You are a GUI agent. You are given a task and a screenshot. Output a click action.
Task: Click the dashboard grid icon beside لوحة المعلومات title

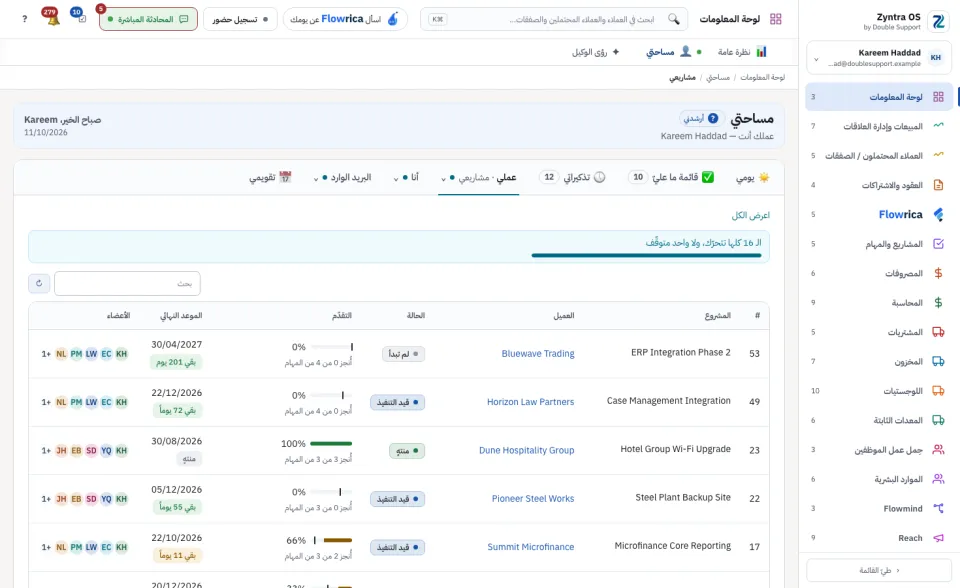point(776,19)
